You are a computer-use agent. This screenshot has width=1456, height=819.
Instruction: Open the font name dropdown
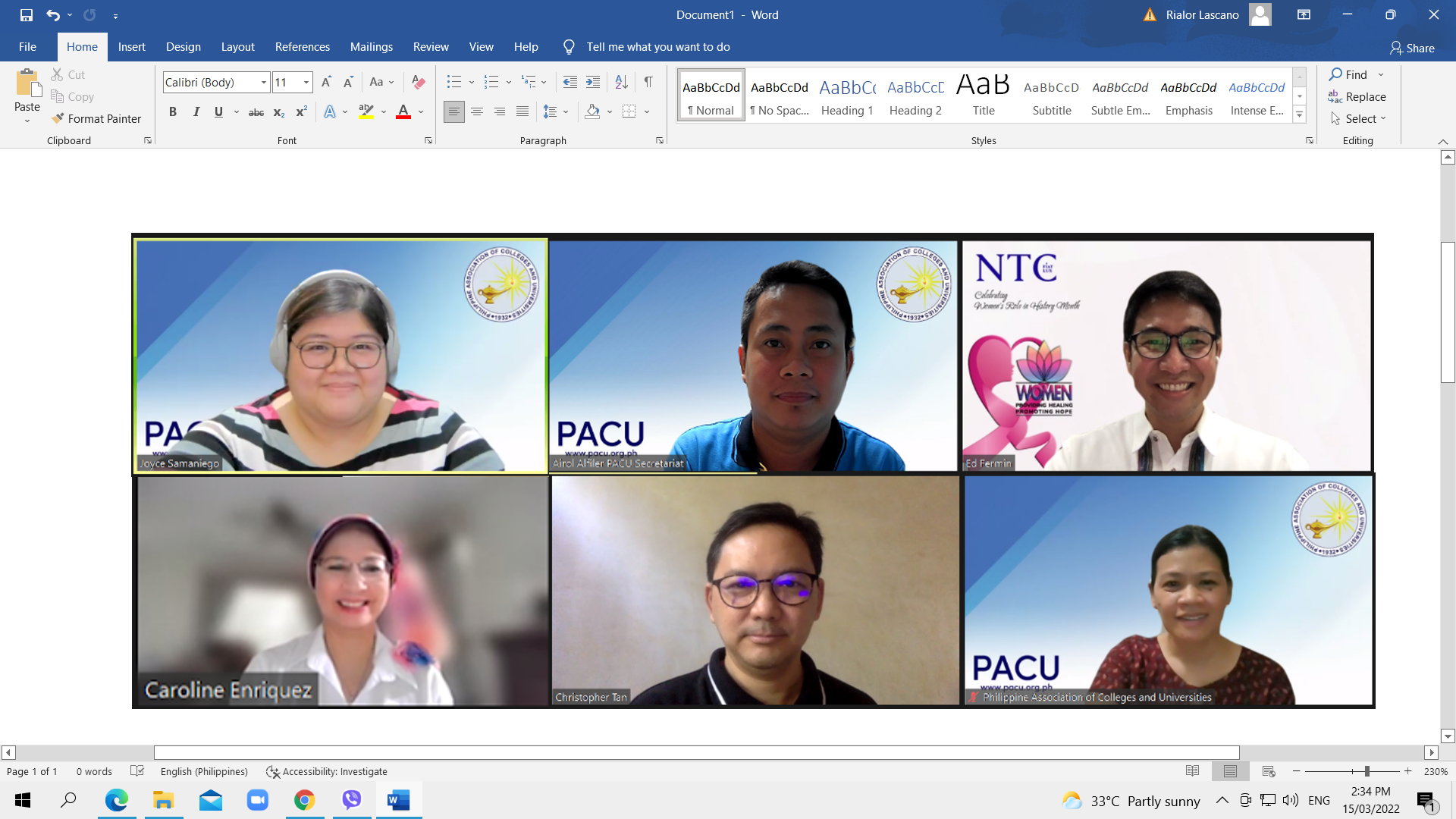pyautogui.click(x=263, y=83)
